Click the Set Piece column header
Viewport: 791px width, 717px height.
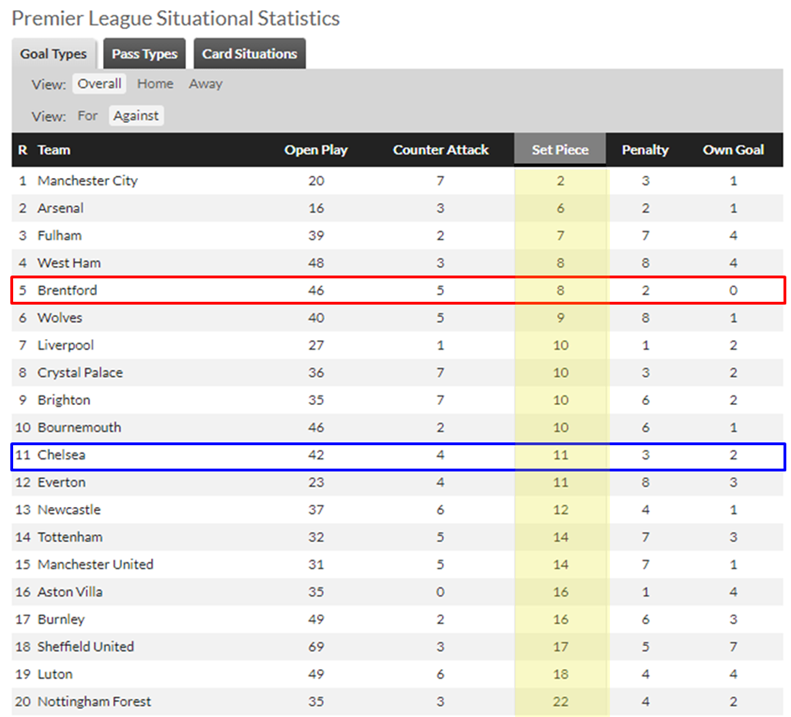[560, 149]
